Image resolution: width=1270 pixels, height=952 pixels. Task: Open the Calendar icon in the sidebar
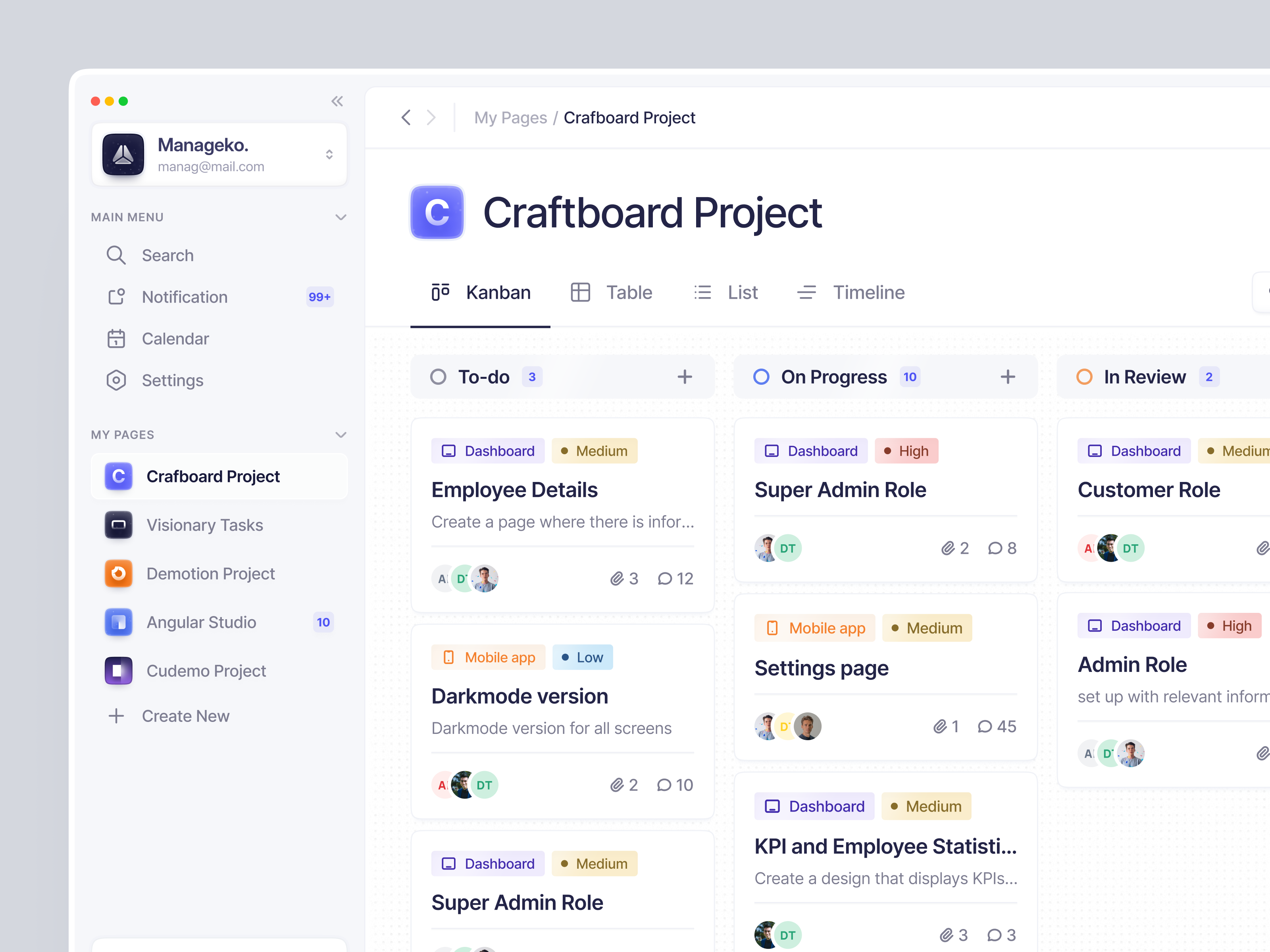(117, 339)
